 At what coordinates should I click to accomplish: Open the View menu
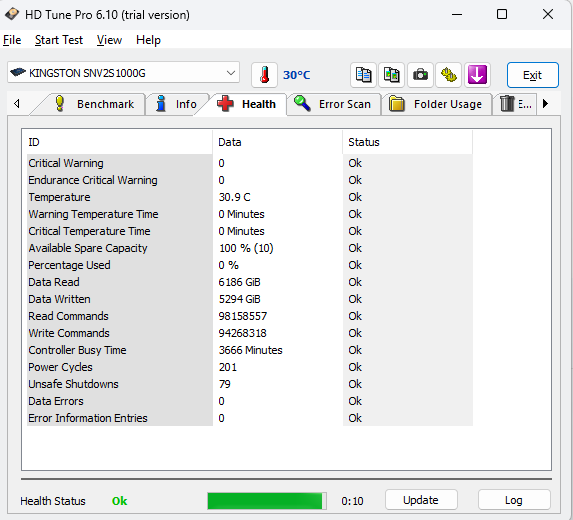pos(109,40)
